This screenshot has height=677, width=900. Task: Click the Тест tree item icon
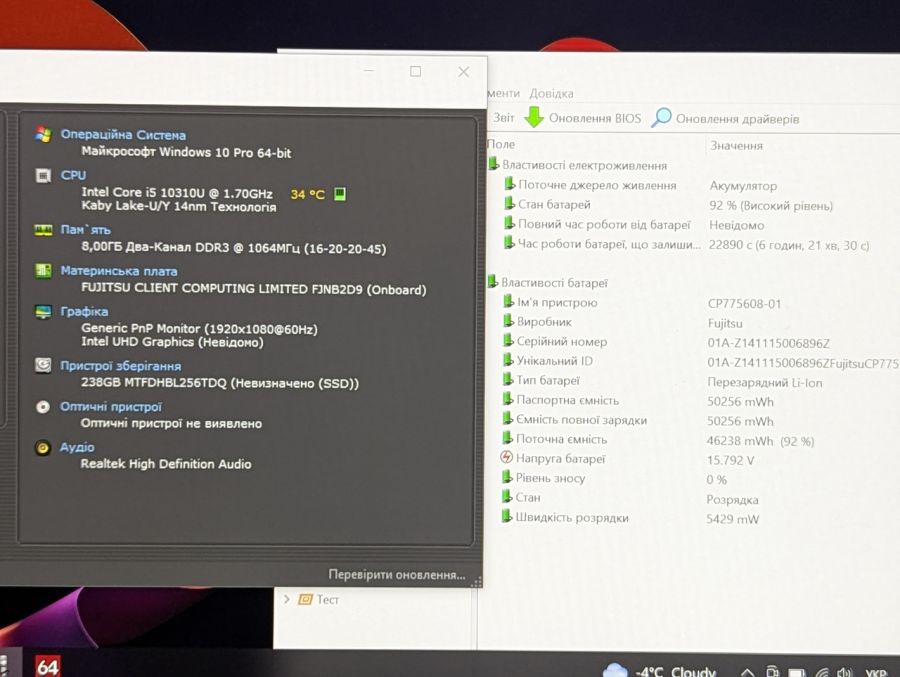pyautogui.click(x=305, y=599)
